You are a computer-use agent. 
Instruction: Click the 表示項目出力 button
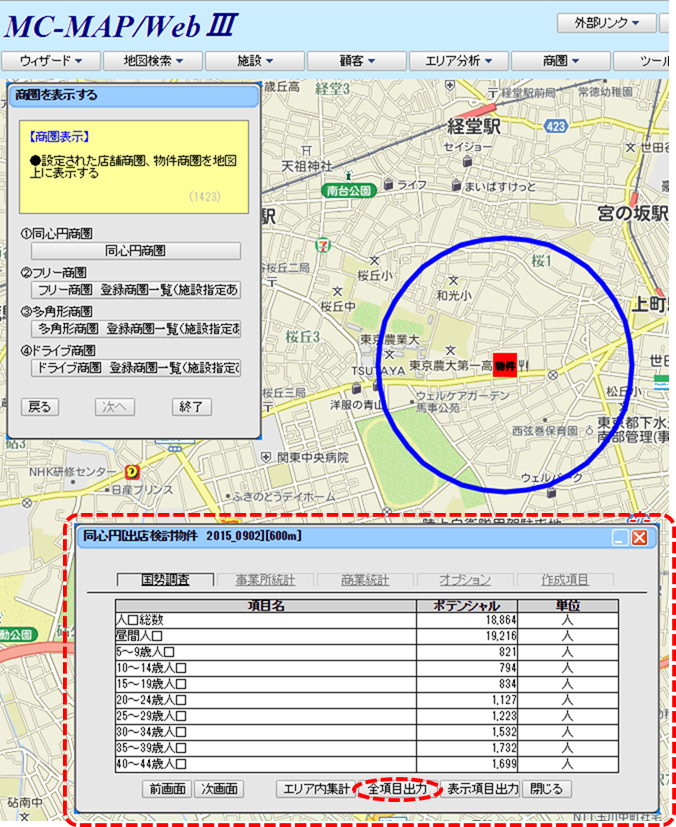483,789
